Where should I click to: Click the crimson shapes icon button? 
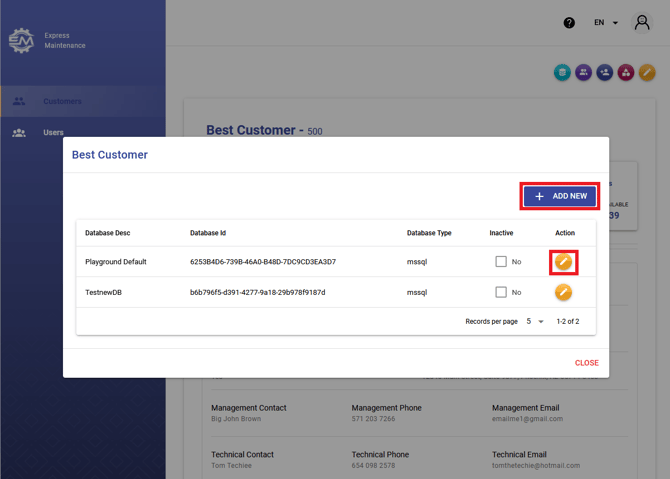pos(626,73)
